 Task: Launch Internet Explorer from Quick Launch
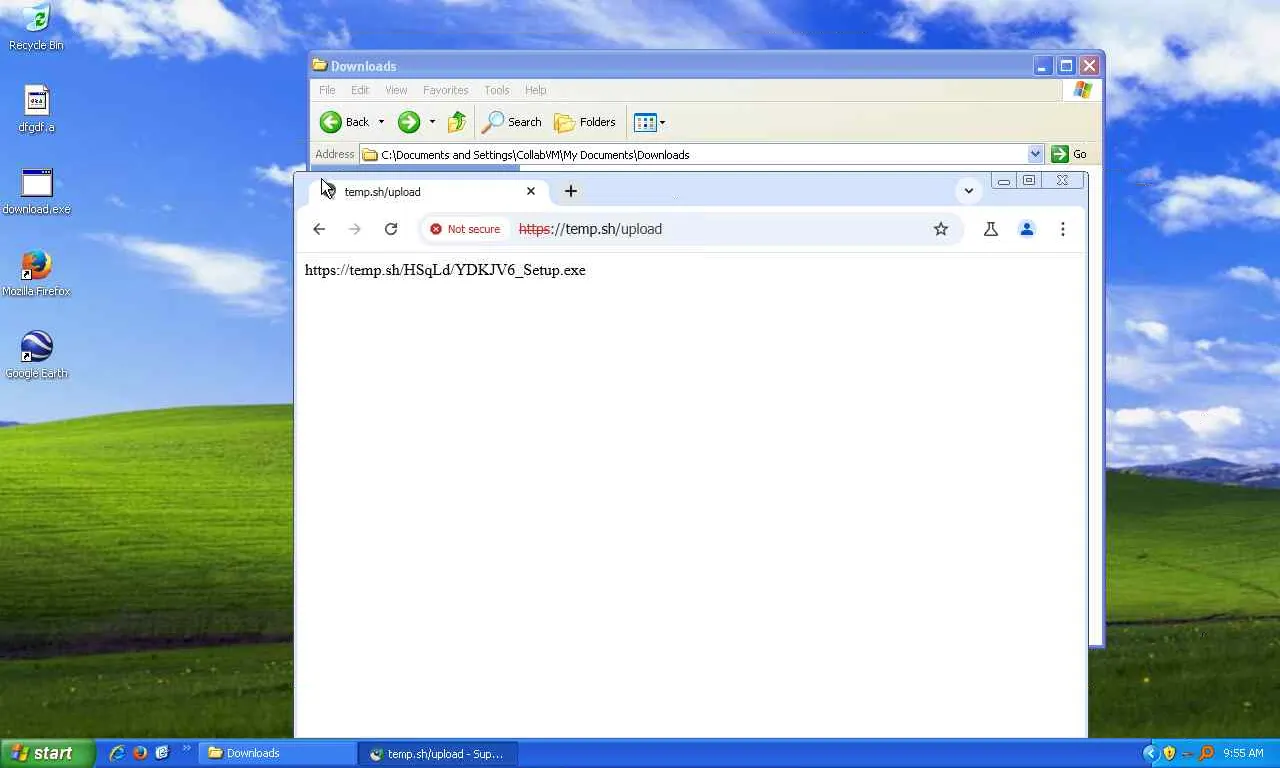118,753
